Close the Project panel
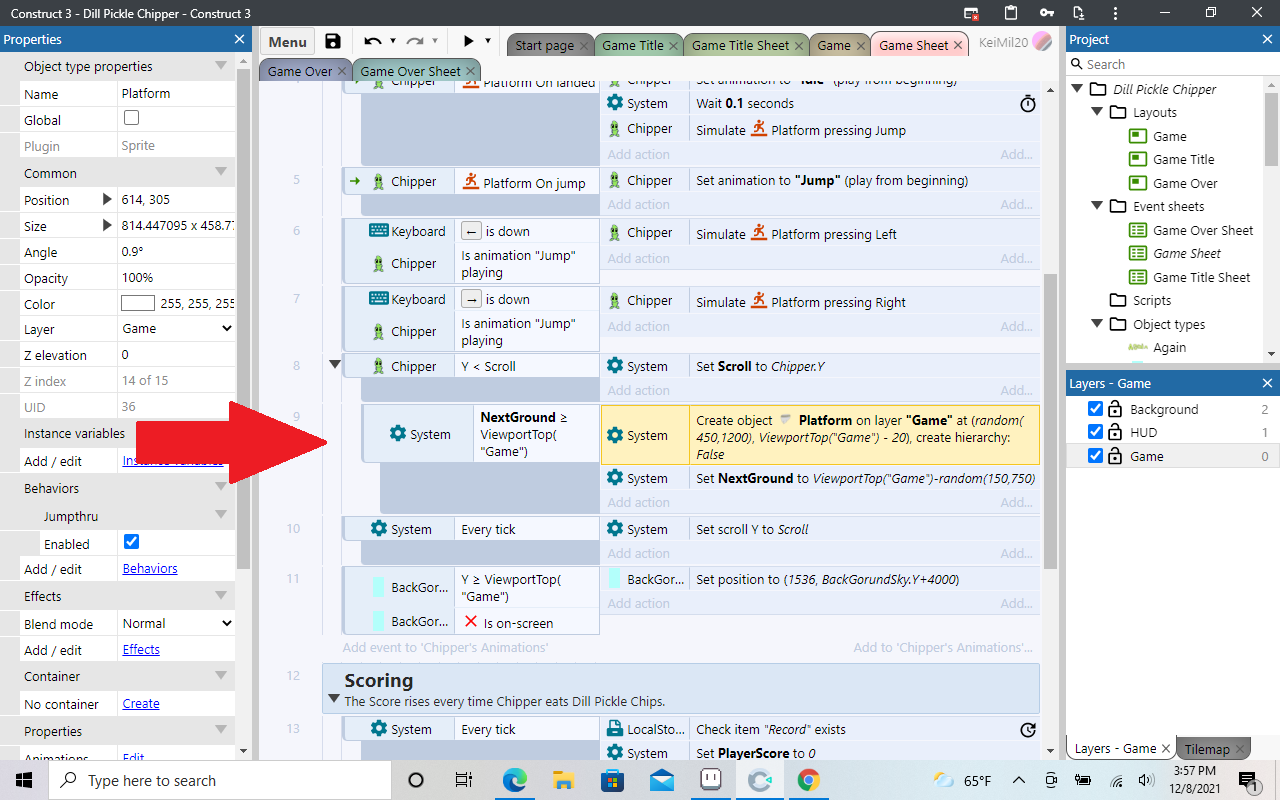 1268,39
